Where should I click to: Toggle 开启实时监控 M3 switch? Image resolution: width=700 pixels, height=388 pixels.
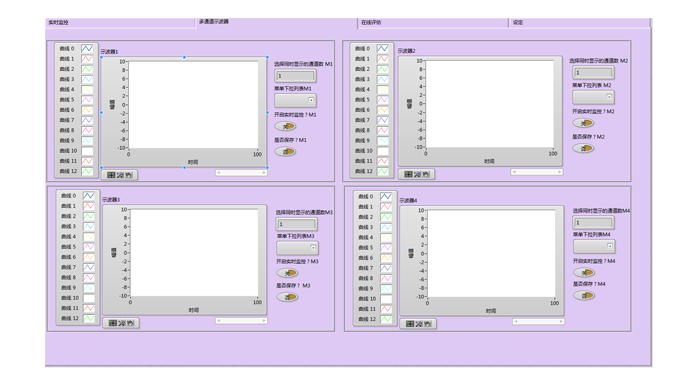[x=287, y=273]
